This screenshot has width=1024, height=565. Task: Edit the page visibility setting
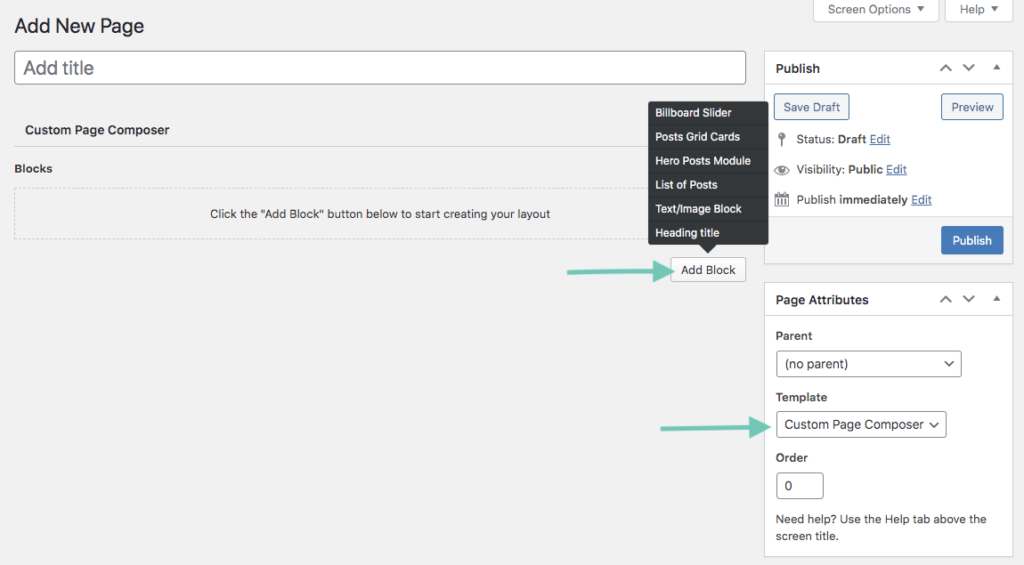coord(896,169)
